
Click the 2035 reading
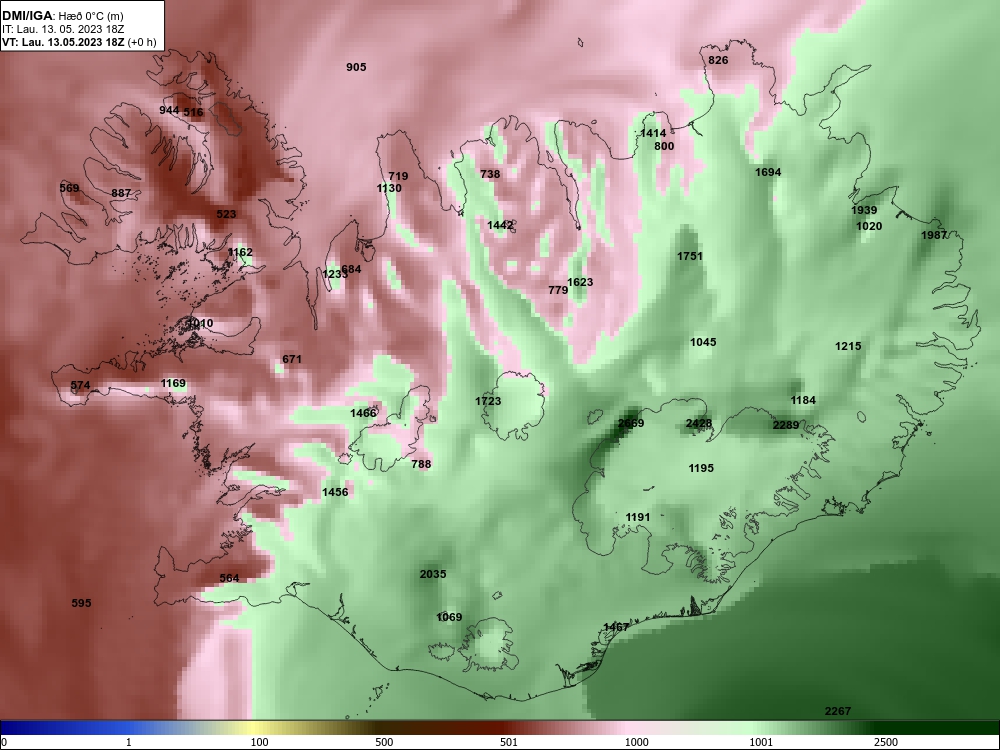click(x=433, y=575)
